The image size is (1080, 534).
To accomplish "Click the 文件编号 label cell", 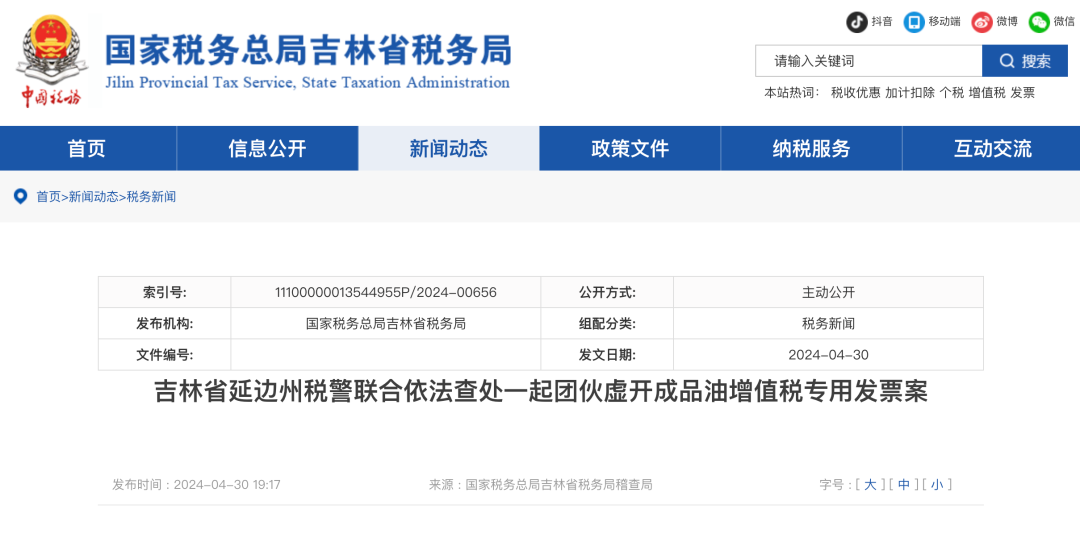I will coord(165,355).
